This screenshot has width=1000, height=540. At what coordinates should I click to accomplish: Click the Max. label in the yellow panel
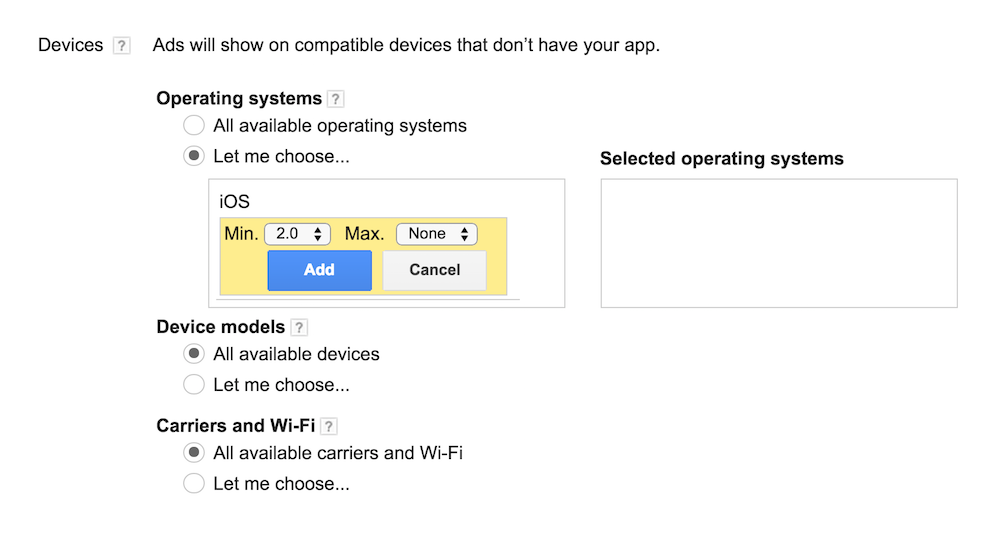pyautogui.click(x=364, y=234)
